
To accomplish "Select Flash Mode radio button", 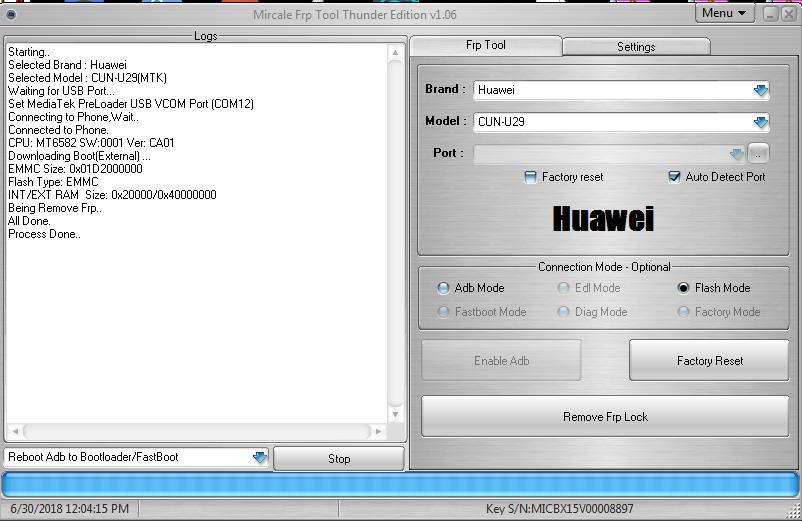I will [683, 288].
